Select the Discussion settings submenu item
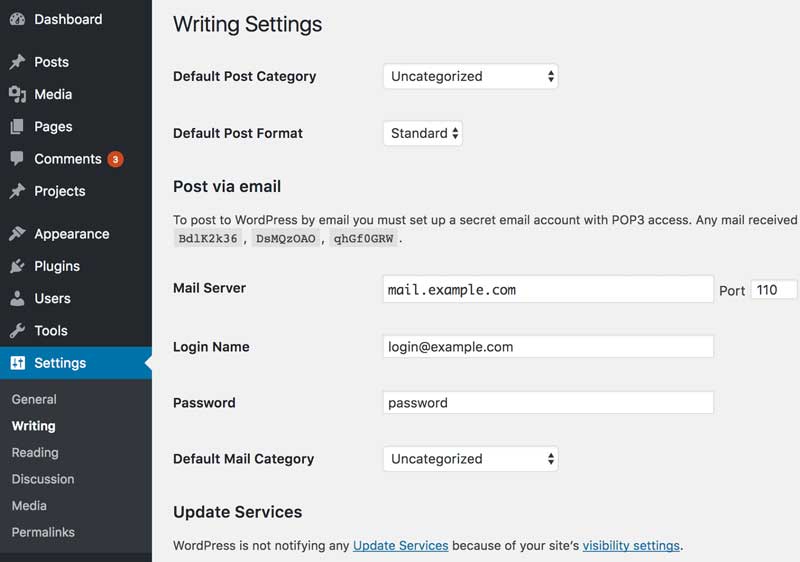 pos(43,479)
